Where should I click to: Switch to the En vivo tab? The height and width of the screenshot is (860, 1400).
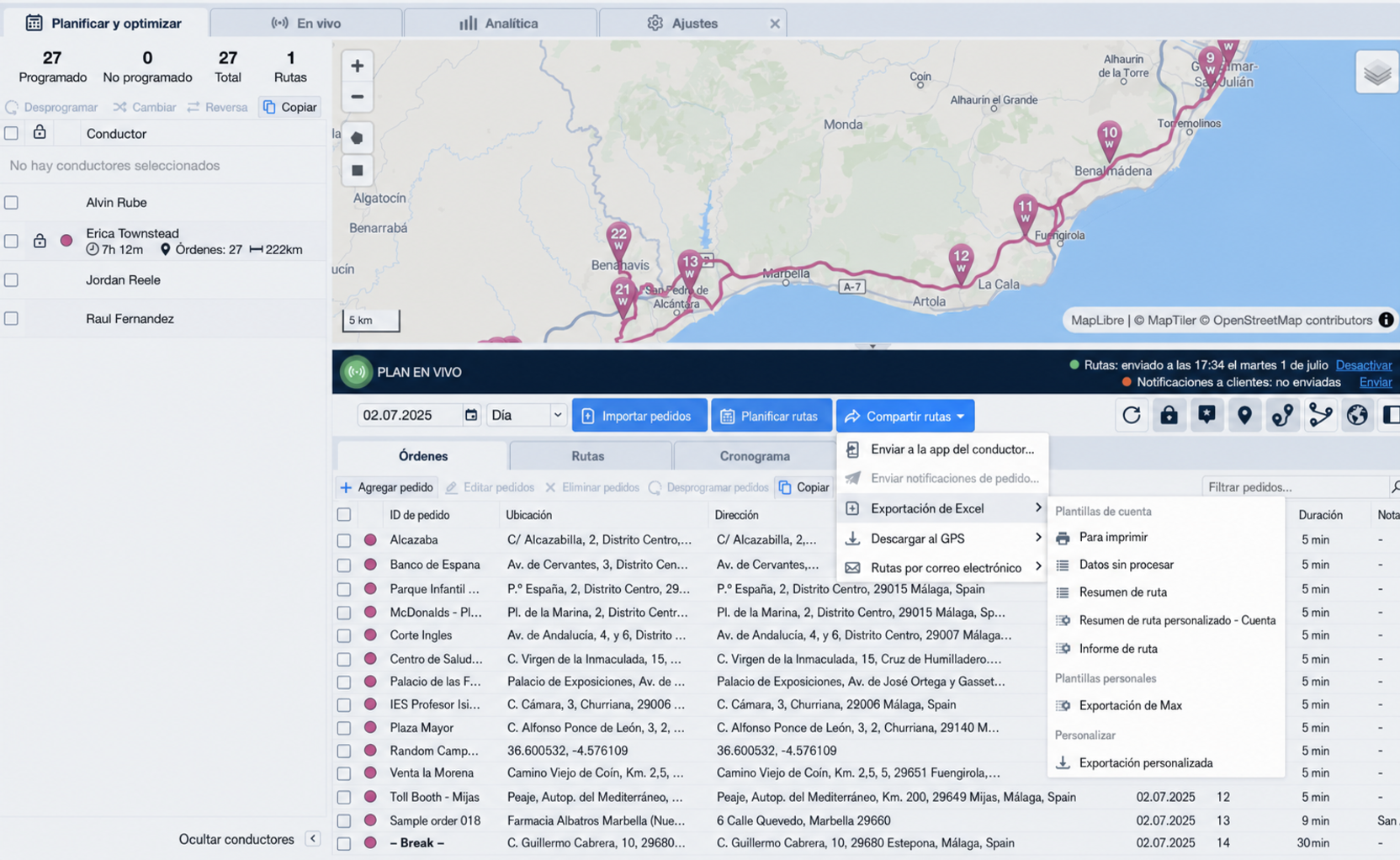click(x=306, y=23)
